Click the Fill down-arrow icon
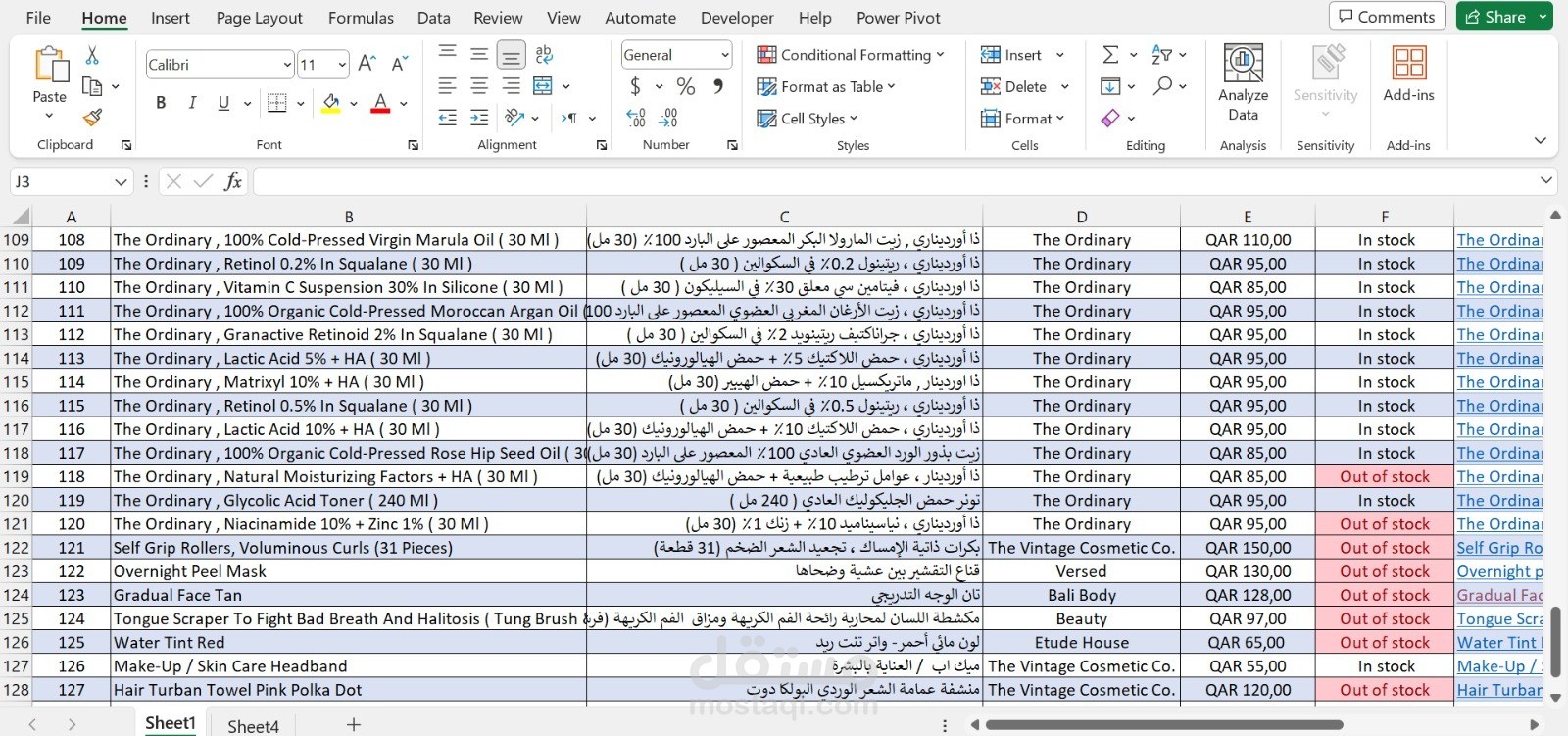1568x736 pixels. [1110, 86]
